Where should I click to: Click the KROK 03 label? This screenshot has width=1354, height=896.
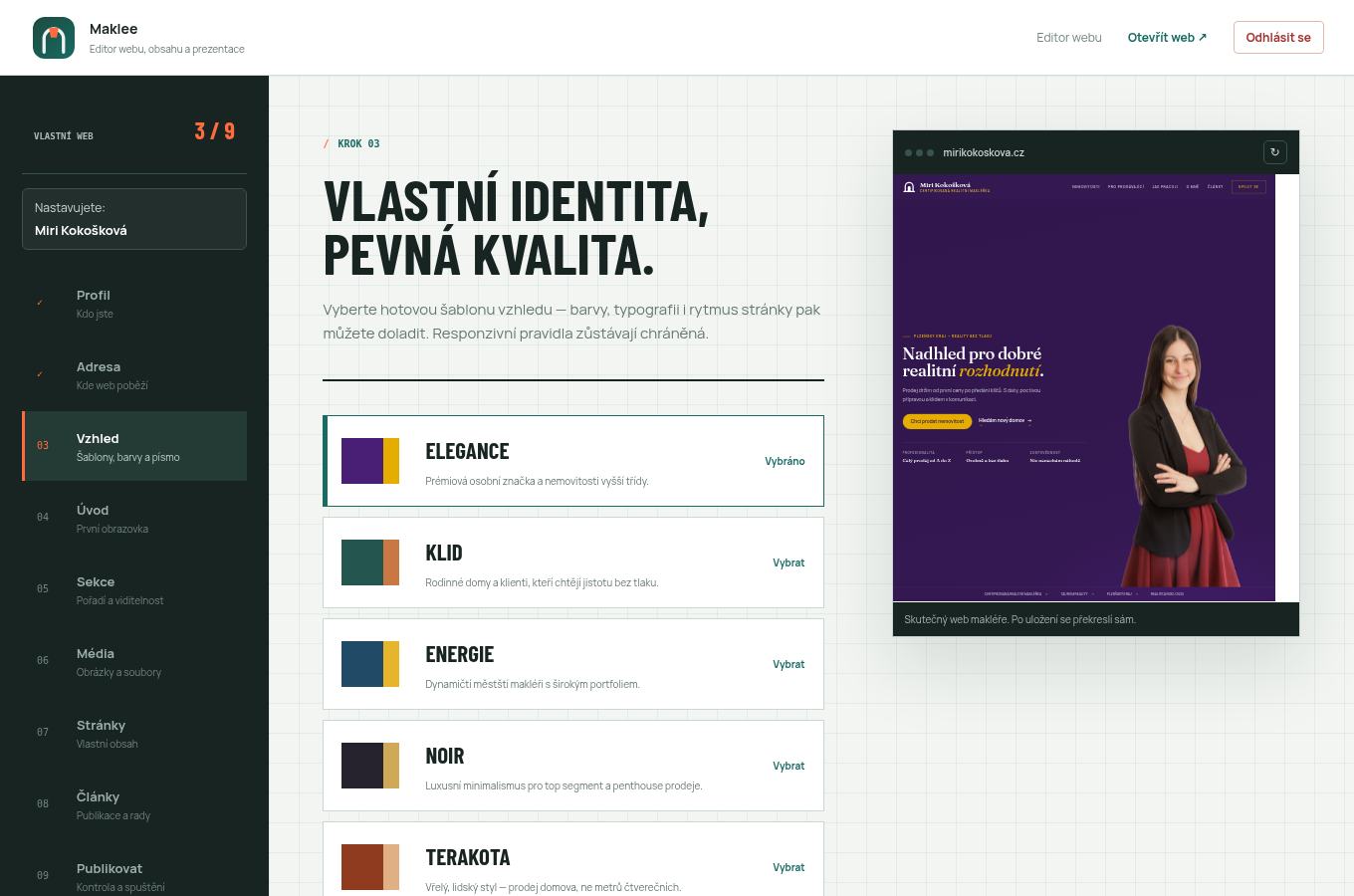pyautogui.click(x=358, y=143)
